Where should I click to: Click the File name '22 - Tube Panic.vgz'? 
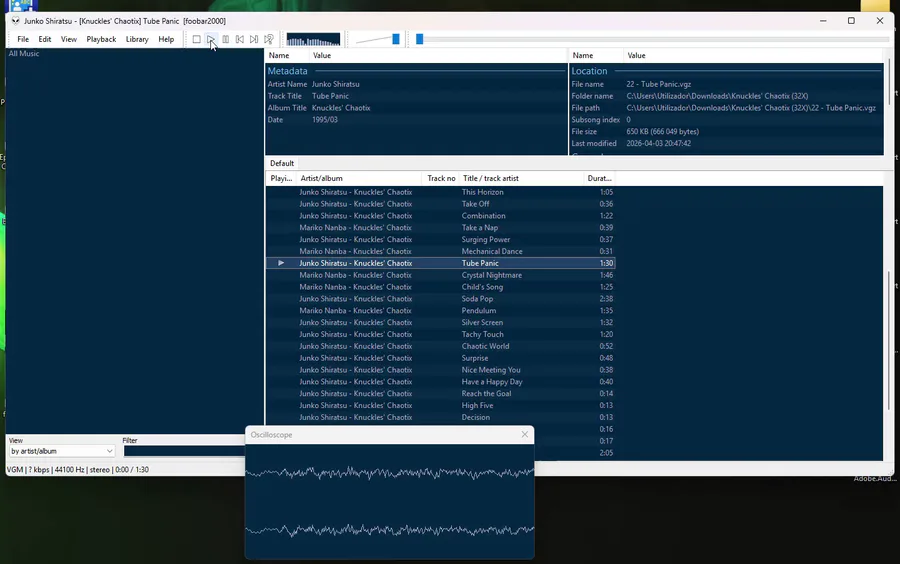tap(658, 84)
